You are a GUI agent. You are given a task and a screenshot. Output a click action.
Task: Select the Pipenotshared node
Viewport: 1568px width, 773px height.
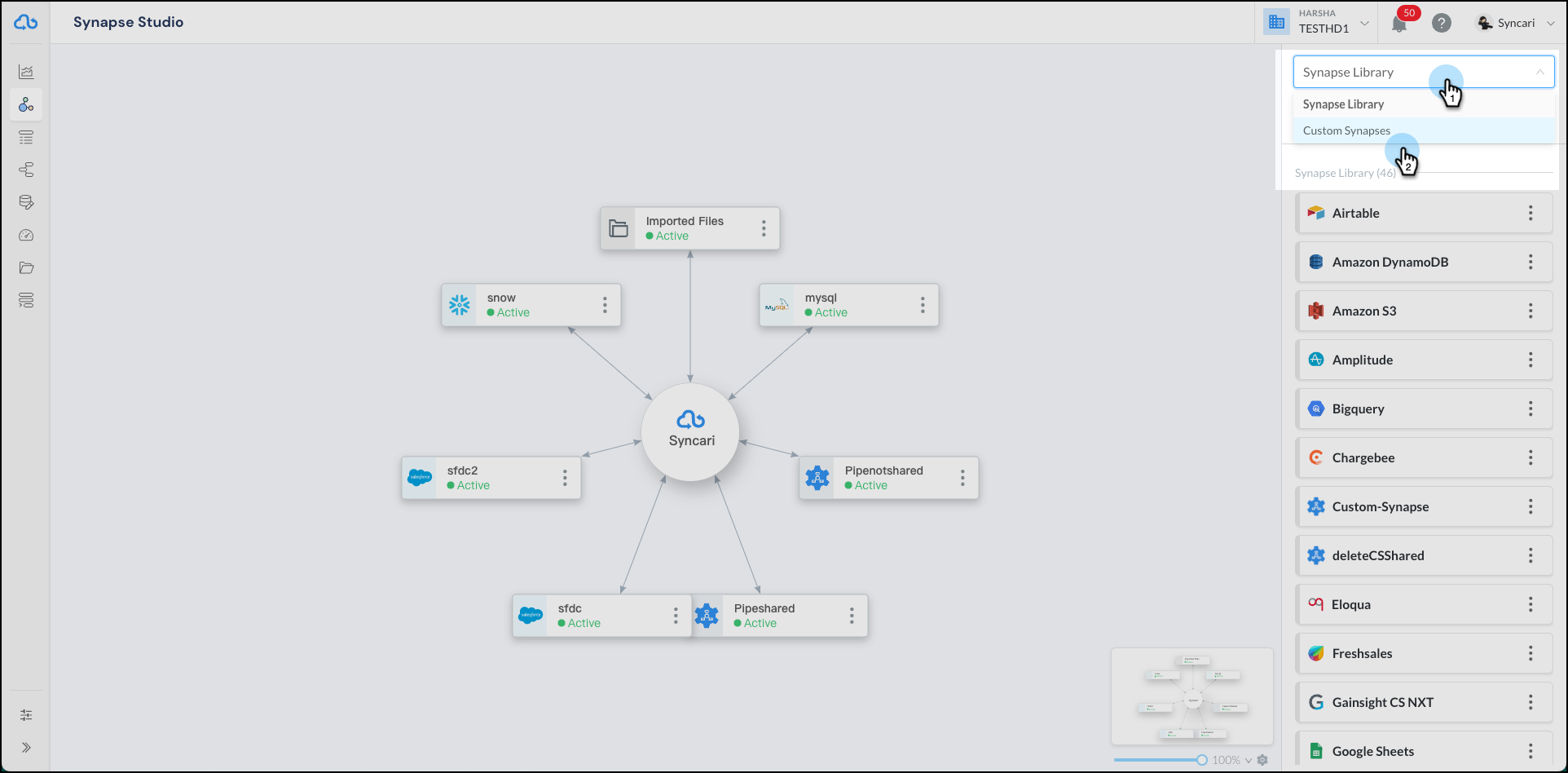tap(889, 478)
